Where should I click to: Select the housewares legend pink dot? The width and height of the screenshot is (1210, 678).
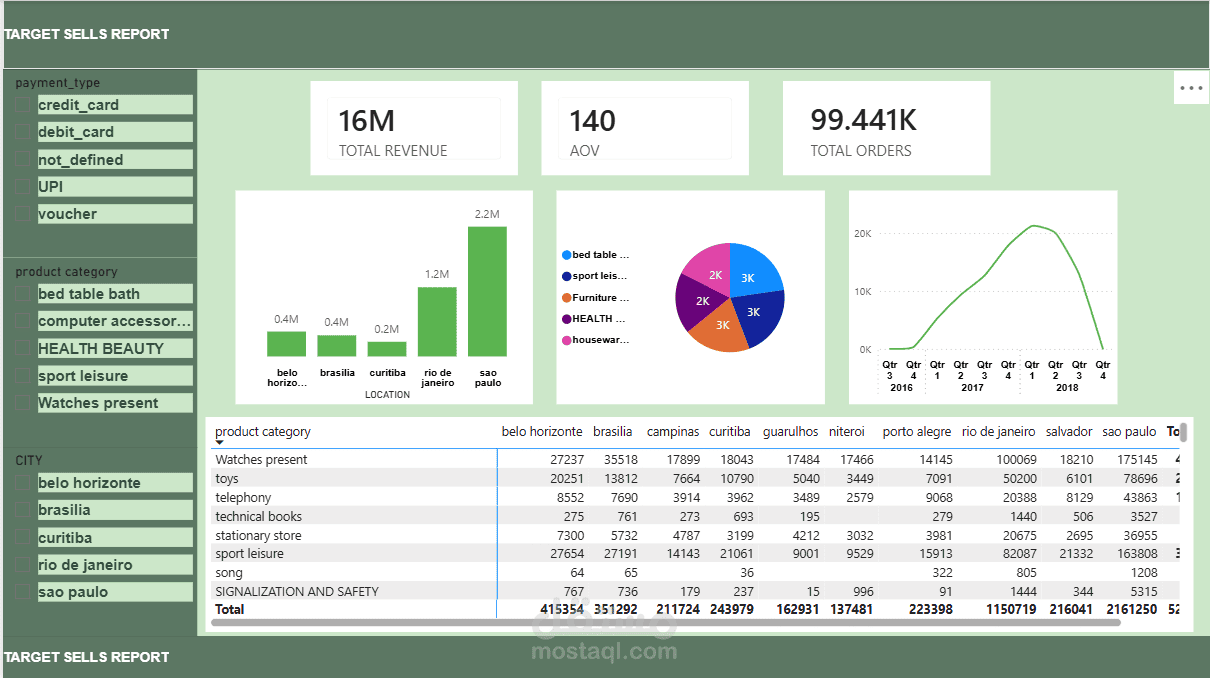(567, 340)
